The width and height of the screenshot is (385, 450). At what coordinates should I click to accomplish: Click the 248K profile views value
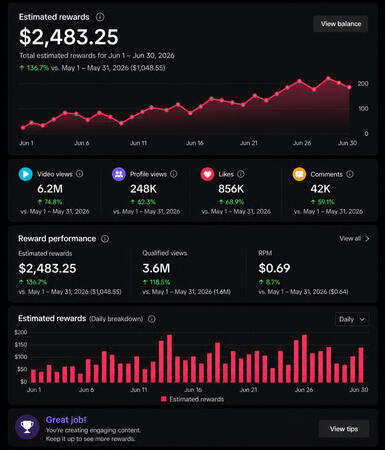tap(143, 189)
